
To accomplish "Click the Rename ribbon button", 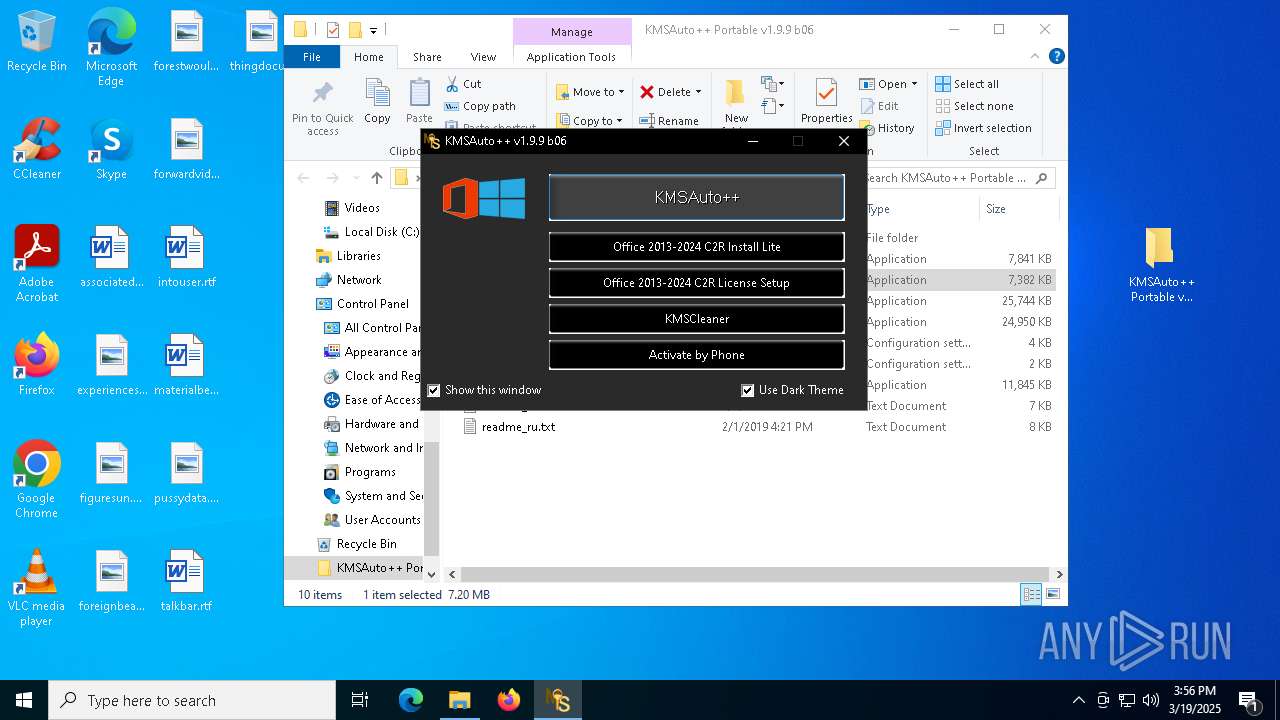I will 670,121.
